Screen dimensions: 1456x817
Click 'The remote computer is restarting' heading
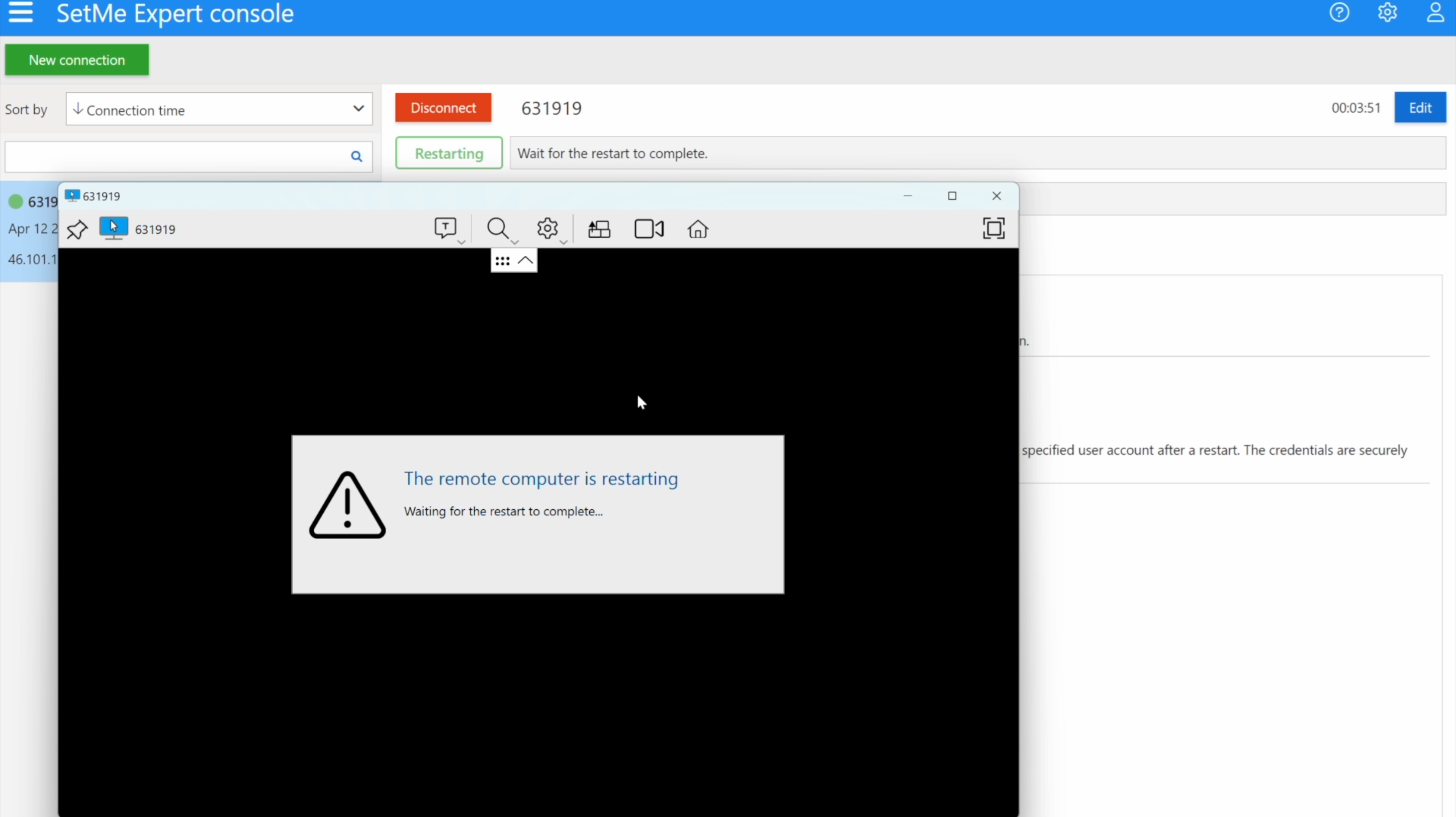click(541, 479)
